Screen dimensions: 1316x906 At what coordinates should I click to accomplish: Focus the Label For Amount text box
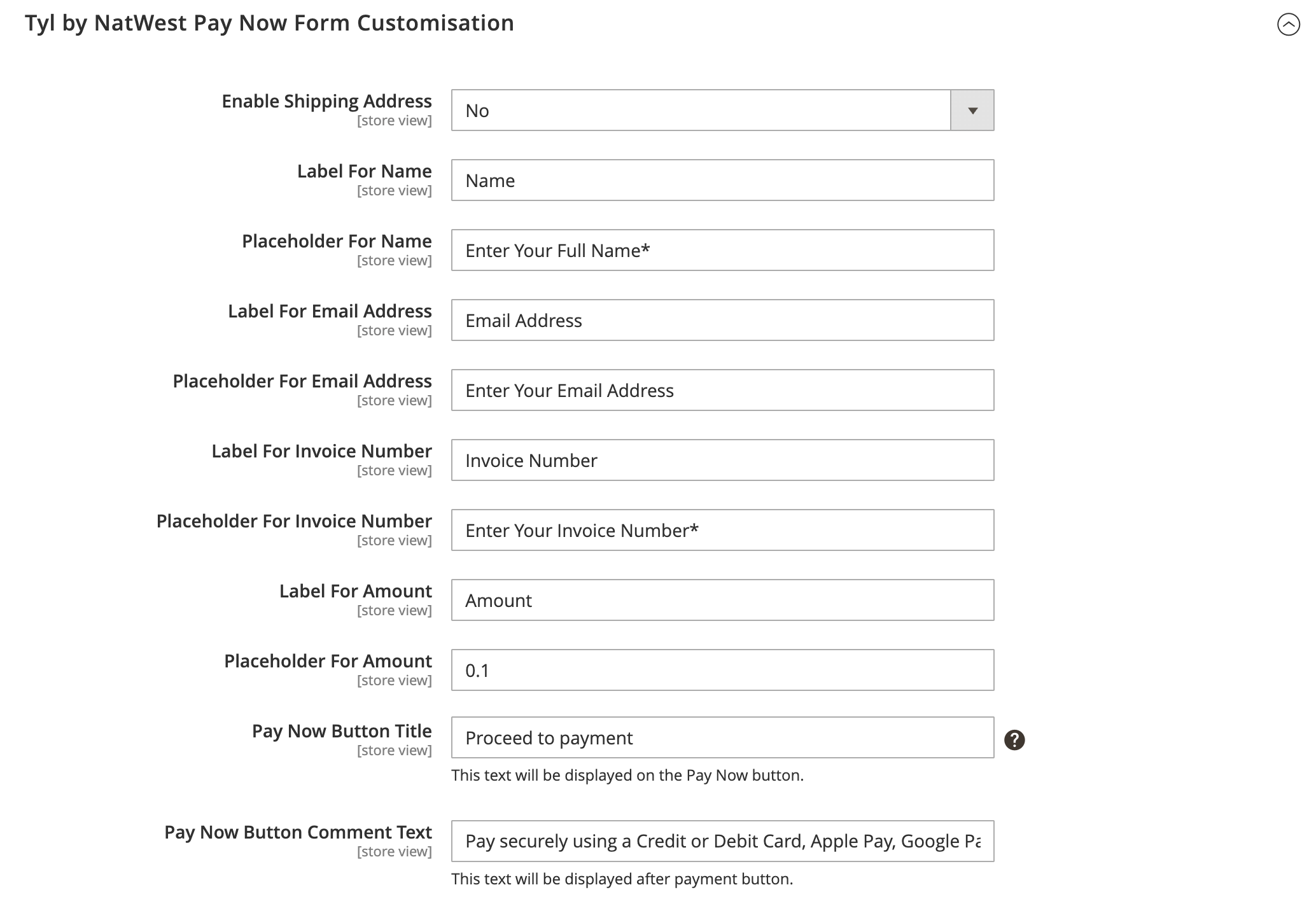[x=722, y=599]
